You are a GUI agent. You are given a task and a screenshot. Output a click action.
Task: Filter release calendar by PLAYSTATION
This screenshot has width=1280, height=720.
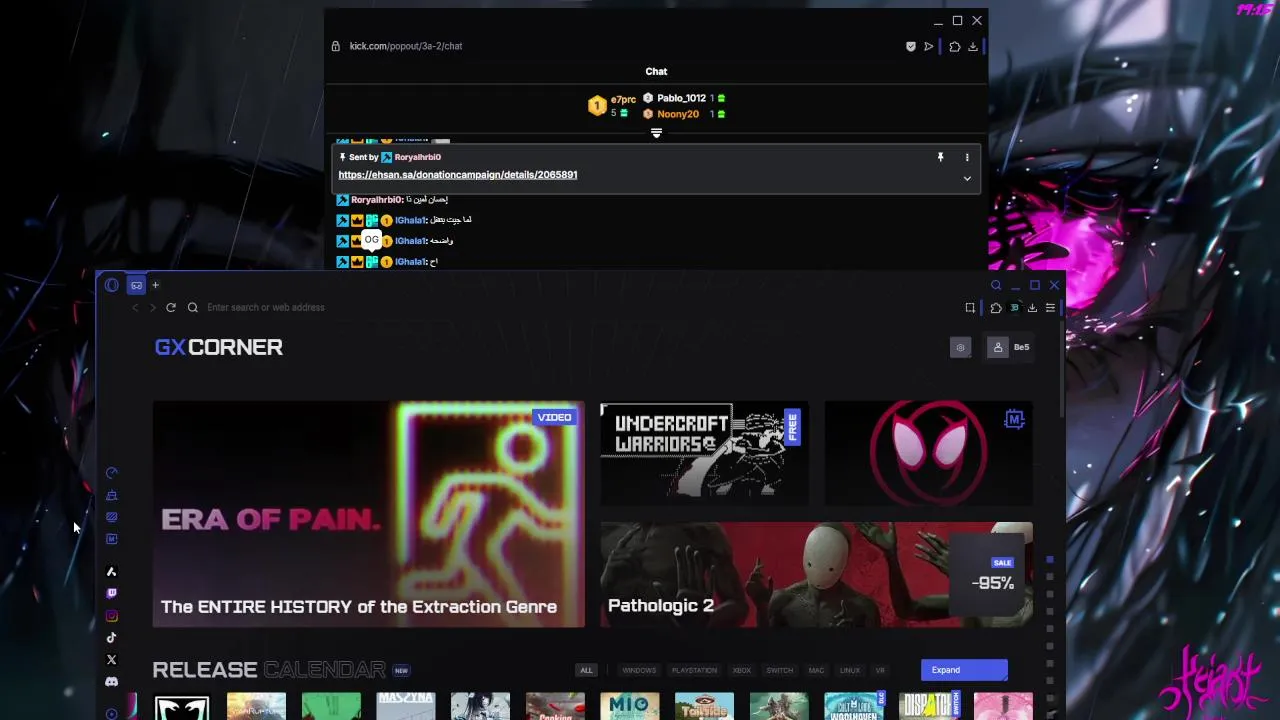tap(694, 670)
